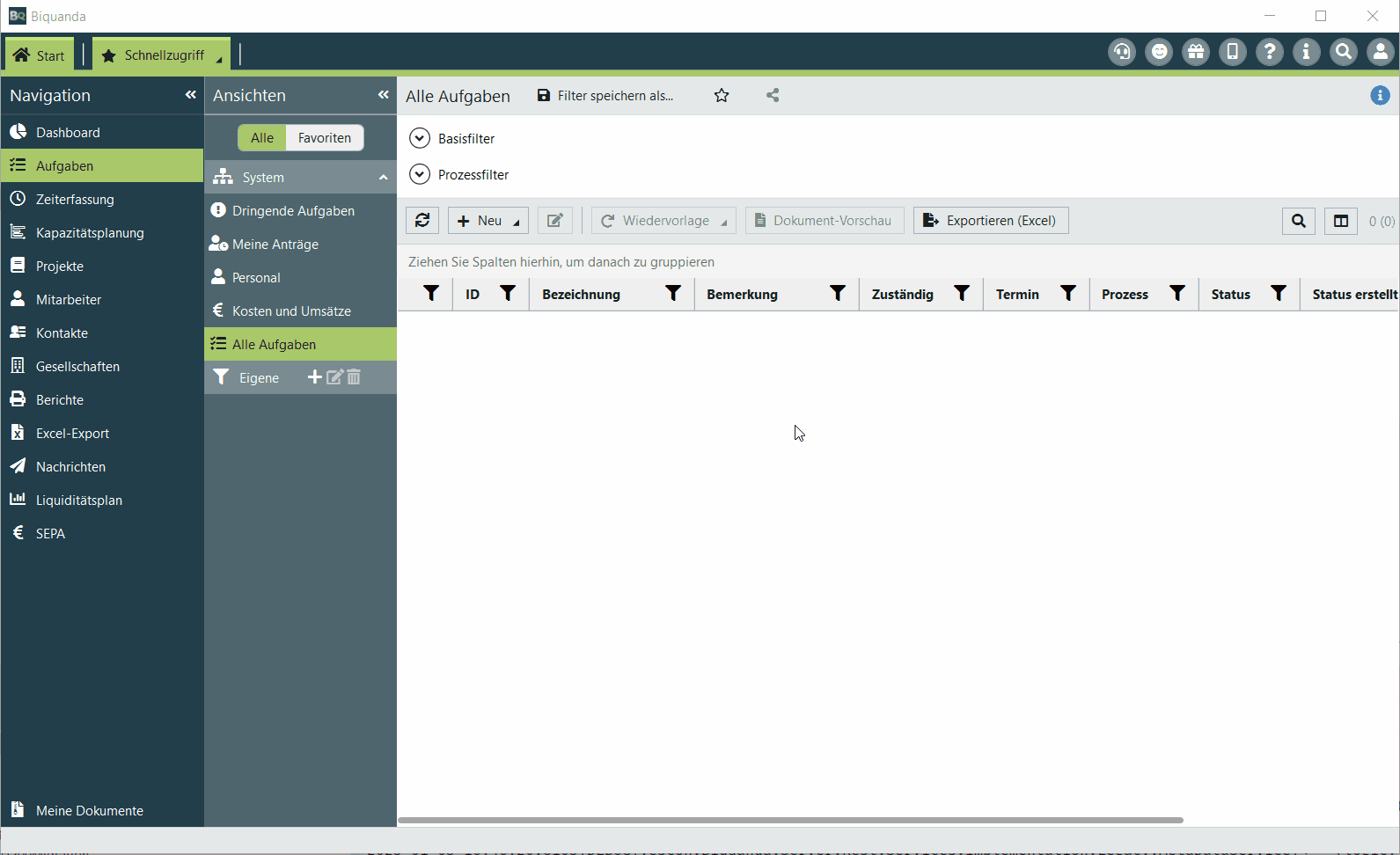1400x855 pixels.
Task: Add a new custom filter with plus icon
Action: click(314, 377)
